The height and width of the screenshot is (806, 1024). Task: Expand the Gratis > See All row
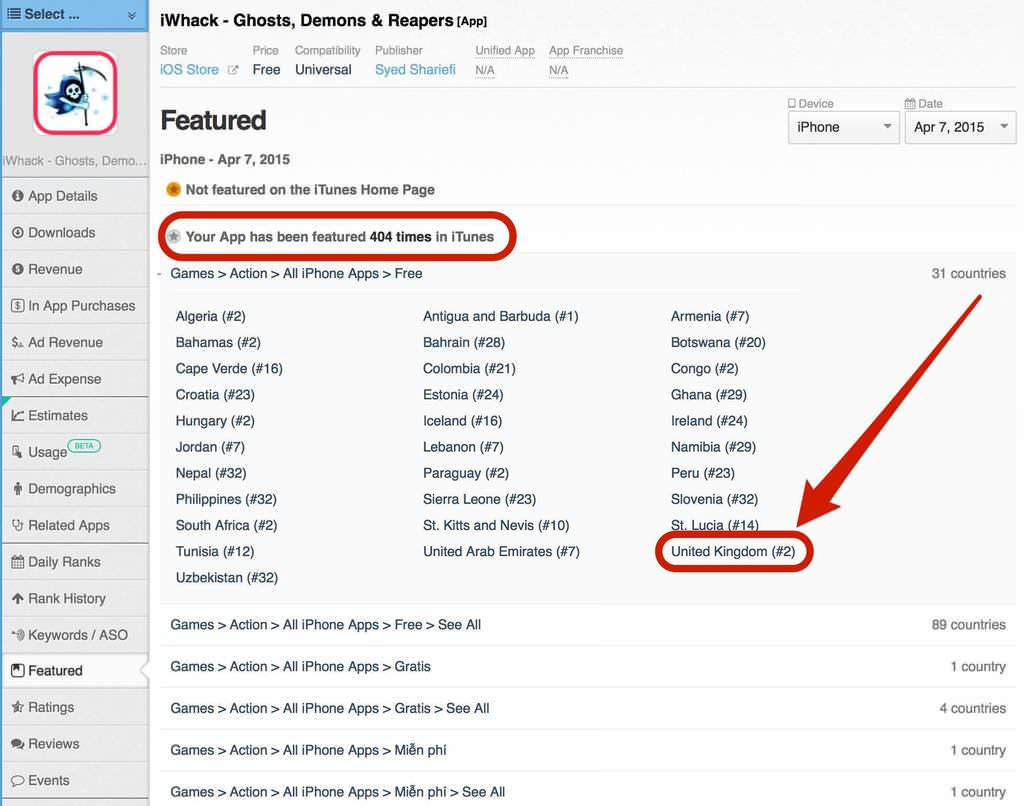(588, 709)
